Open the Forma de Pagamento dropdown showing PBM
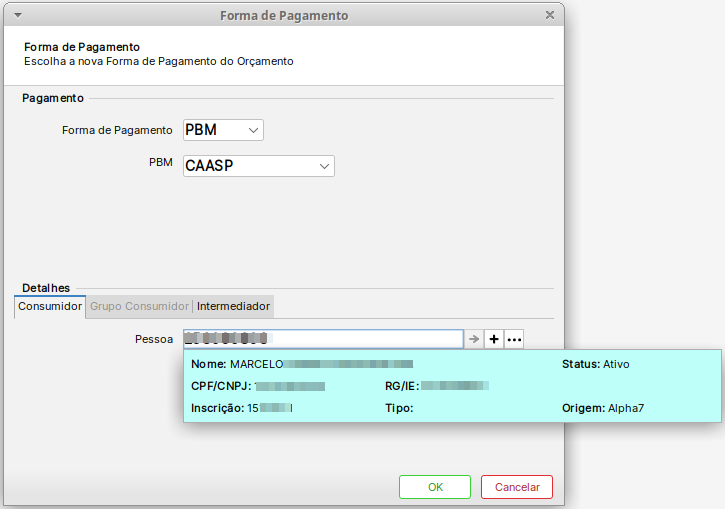The width and height of the screenshot is (725, 509). tap(223, 130)
